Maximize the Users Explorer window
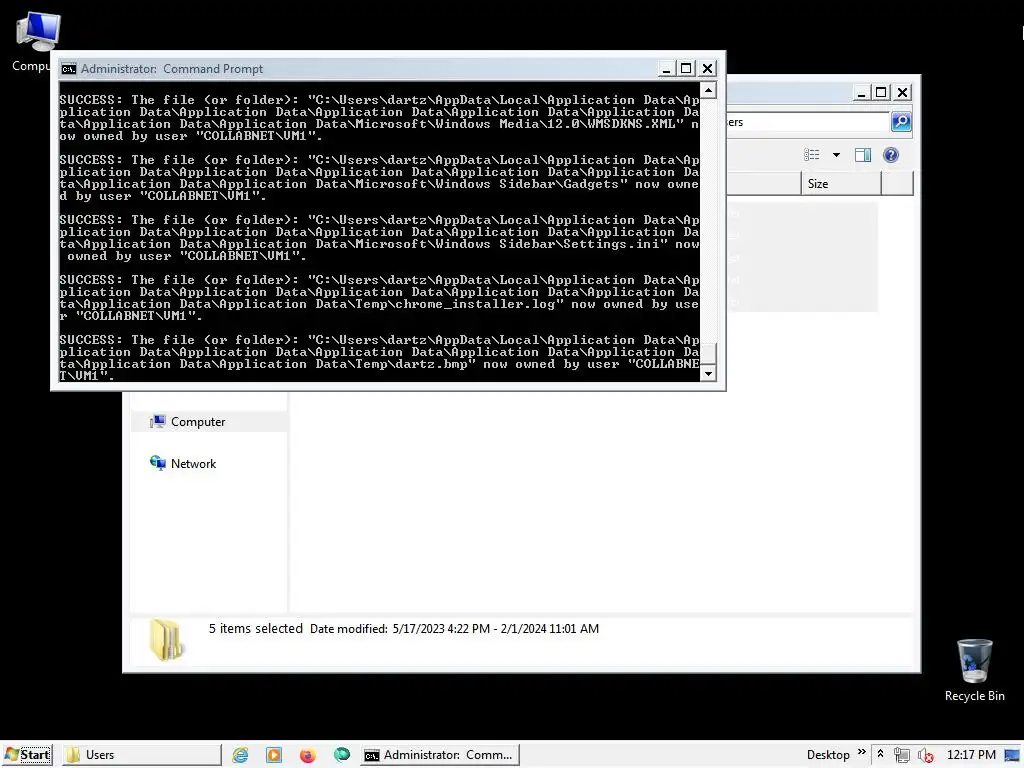The height and width of the screenshot is (768, 1024). [x=881, y=93]
